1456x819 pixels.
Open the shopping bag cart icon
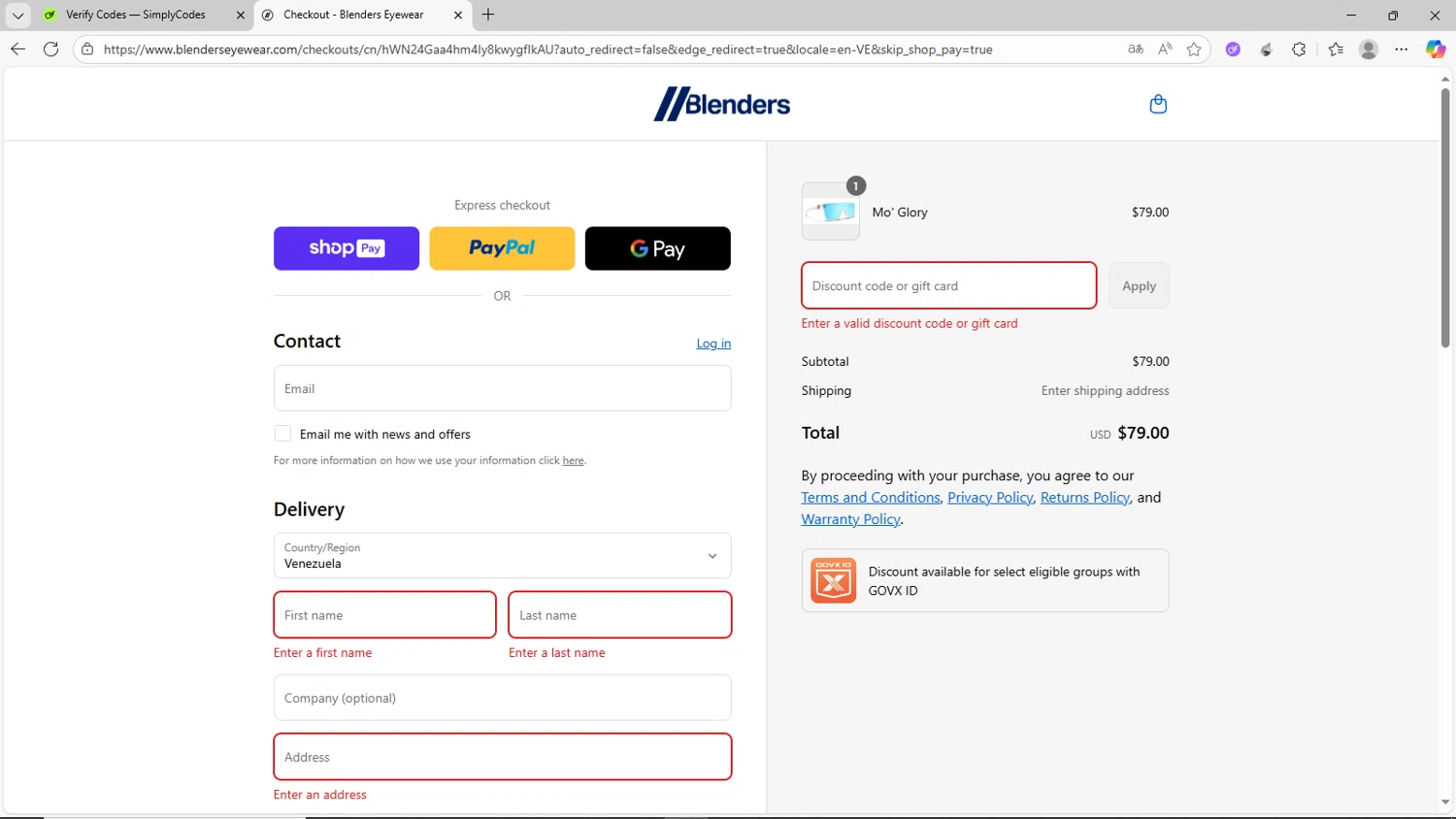coord(1158,104)
